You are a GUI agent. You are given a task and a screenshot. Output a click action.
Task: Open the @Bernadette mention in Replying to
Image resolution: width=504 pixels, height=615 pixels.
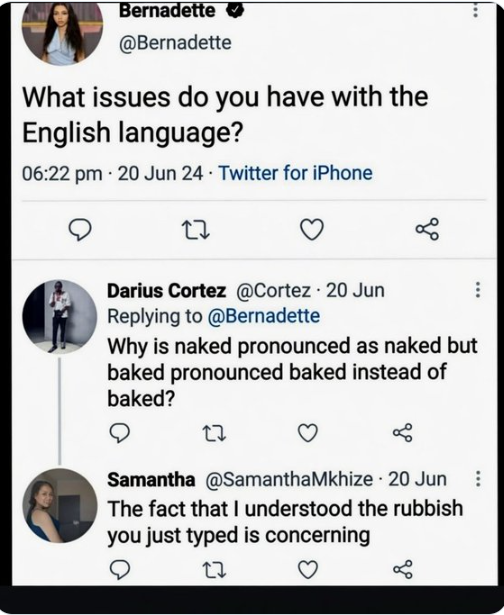coord(264,316)
